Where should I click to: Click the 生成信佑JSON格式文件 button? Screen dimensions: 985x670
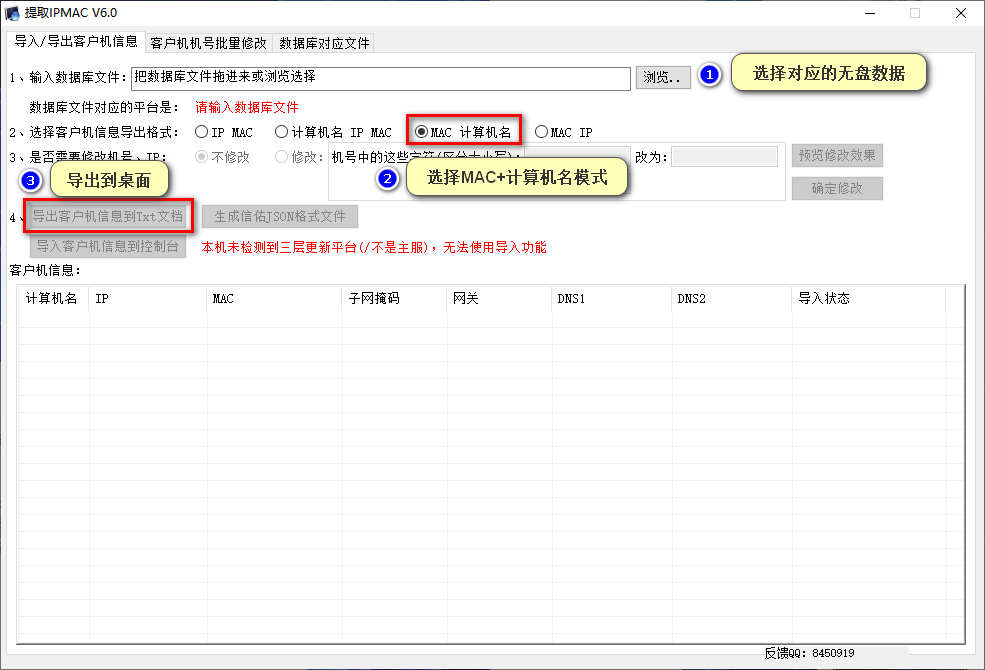click(x=281, y=216)
